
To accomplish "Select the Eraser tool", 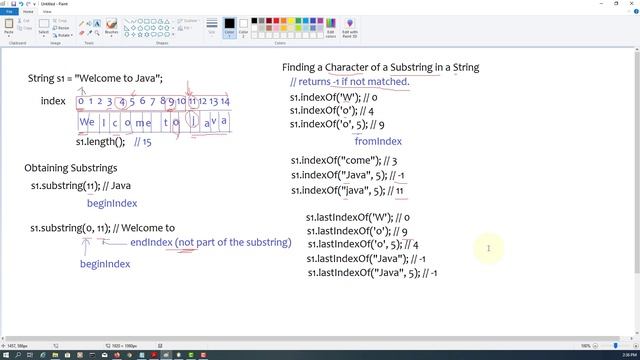I will 82,32.
